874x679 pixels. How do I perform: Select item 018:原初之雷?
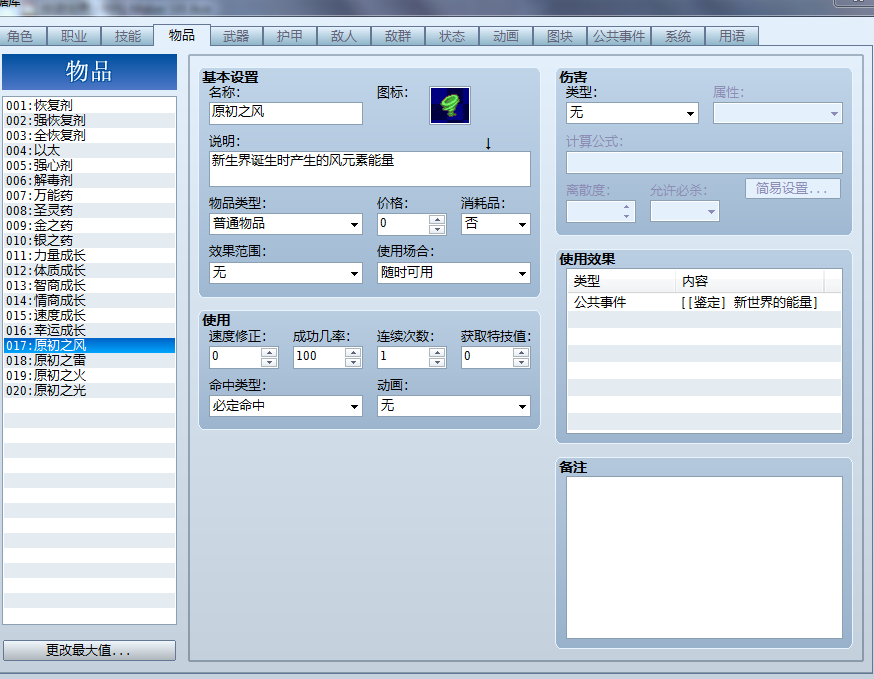point(89,361)
